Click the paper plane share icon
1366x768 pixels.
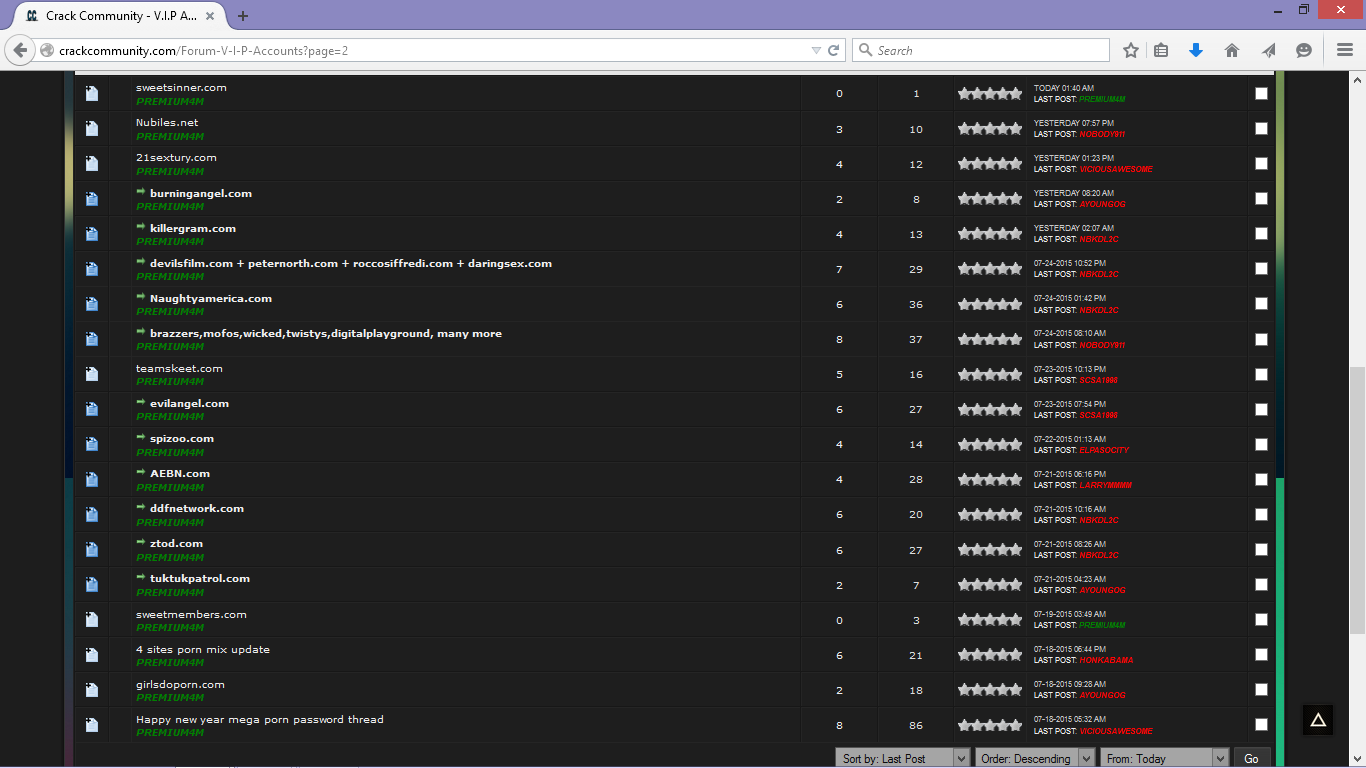(x=1268, y=50)
